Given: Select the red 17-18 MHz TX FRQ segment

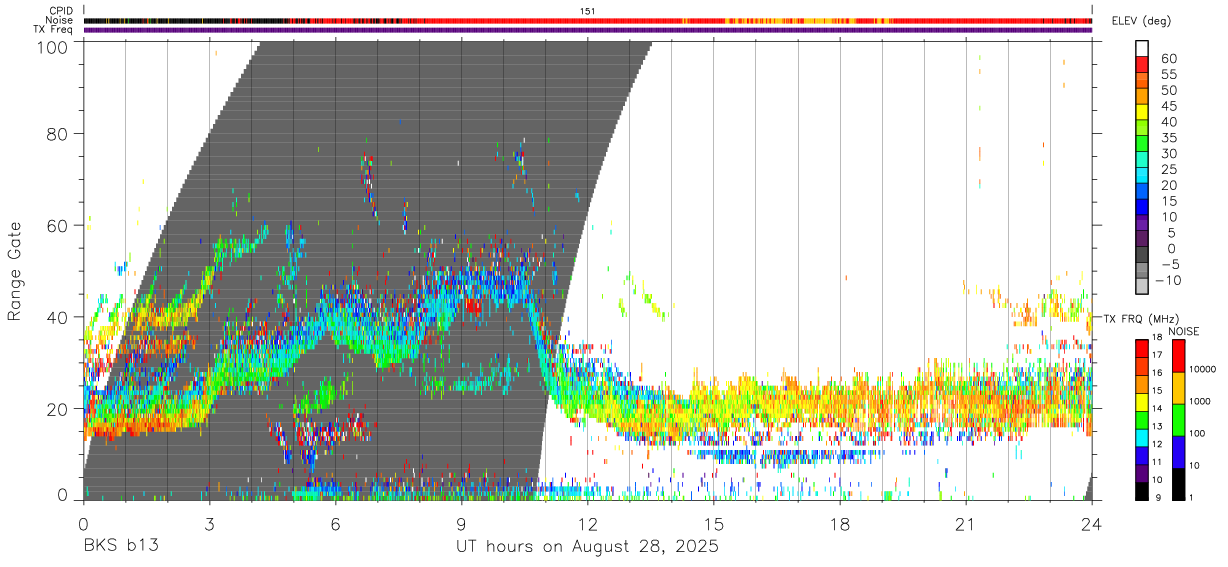Looking at the screenshot, I should [x=1142, y=348].
